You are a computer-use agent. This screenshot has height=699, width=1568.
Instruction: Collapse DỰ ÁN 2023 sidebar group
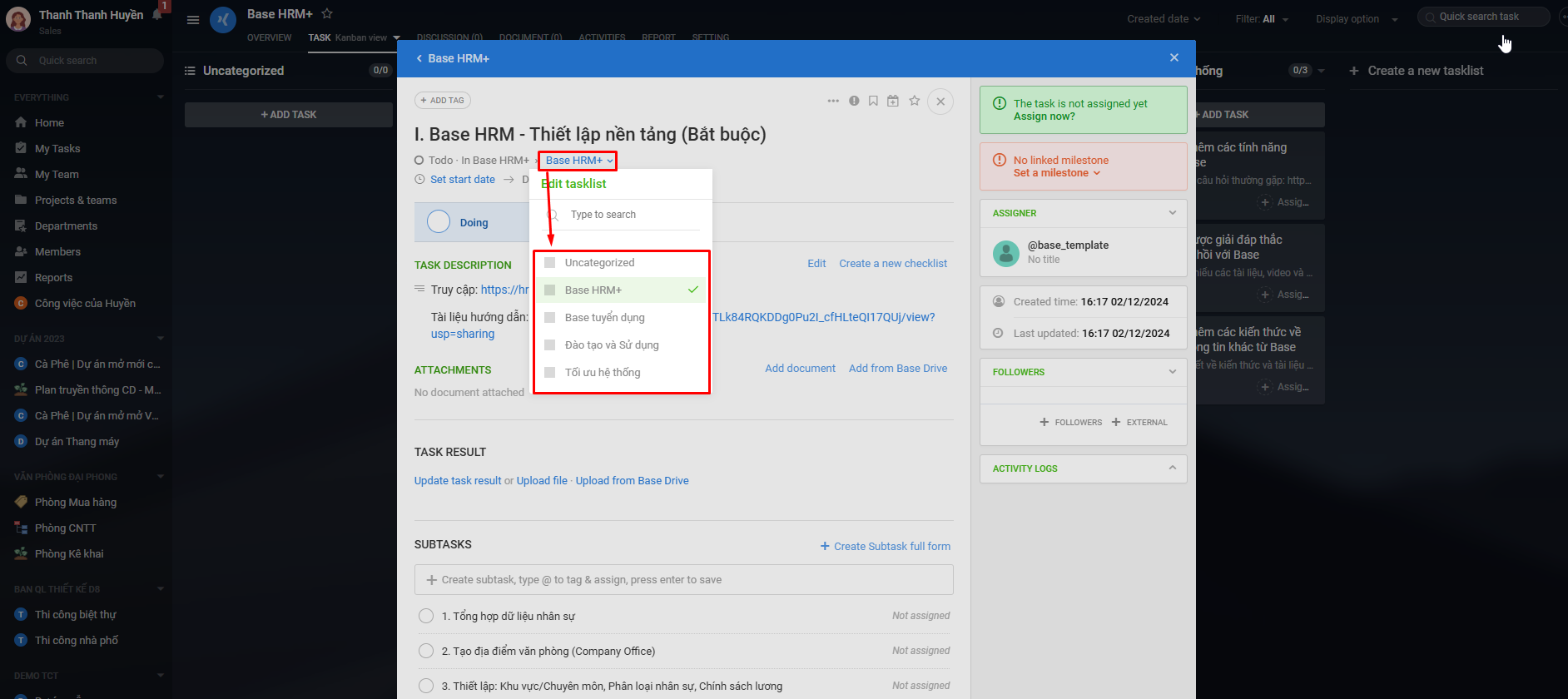click(x=160, y=339)
